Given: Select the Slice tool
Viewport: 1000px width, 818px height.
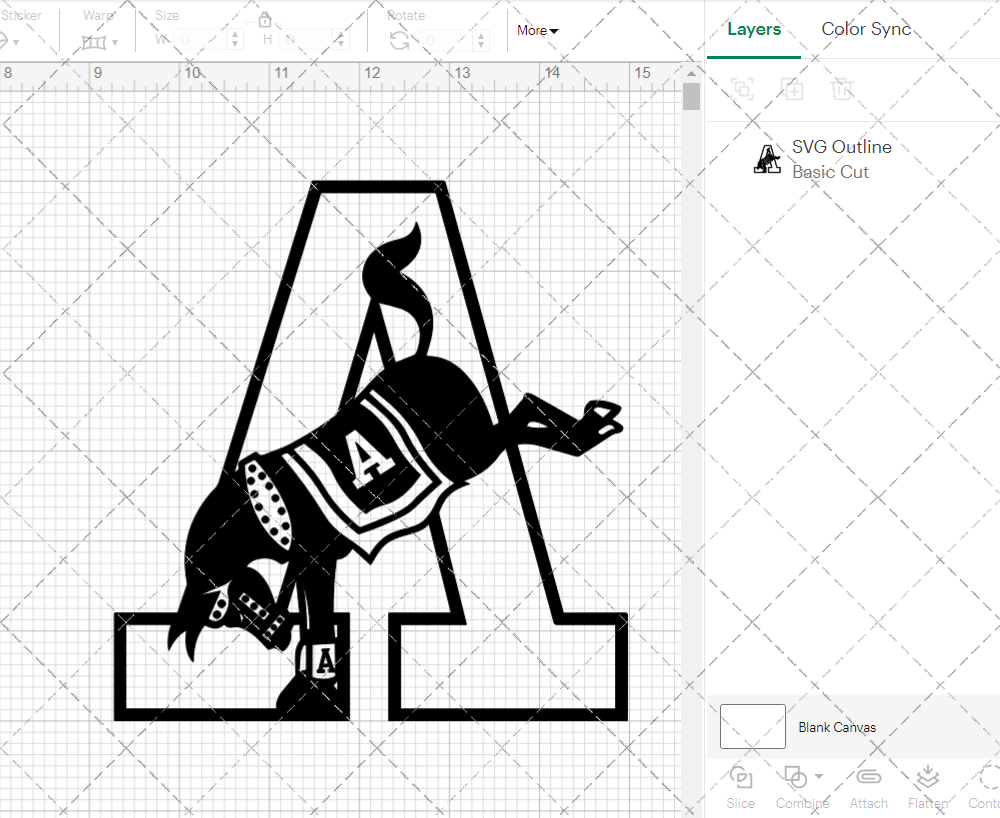Looking at the screenshot, I should click(x=740, y=787).
